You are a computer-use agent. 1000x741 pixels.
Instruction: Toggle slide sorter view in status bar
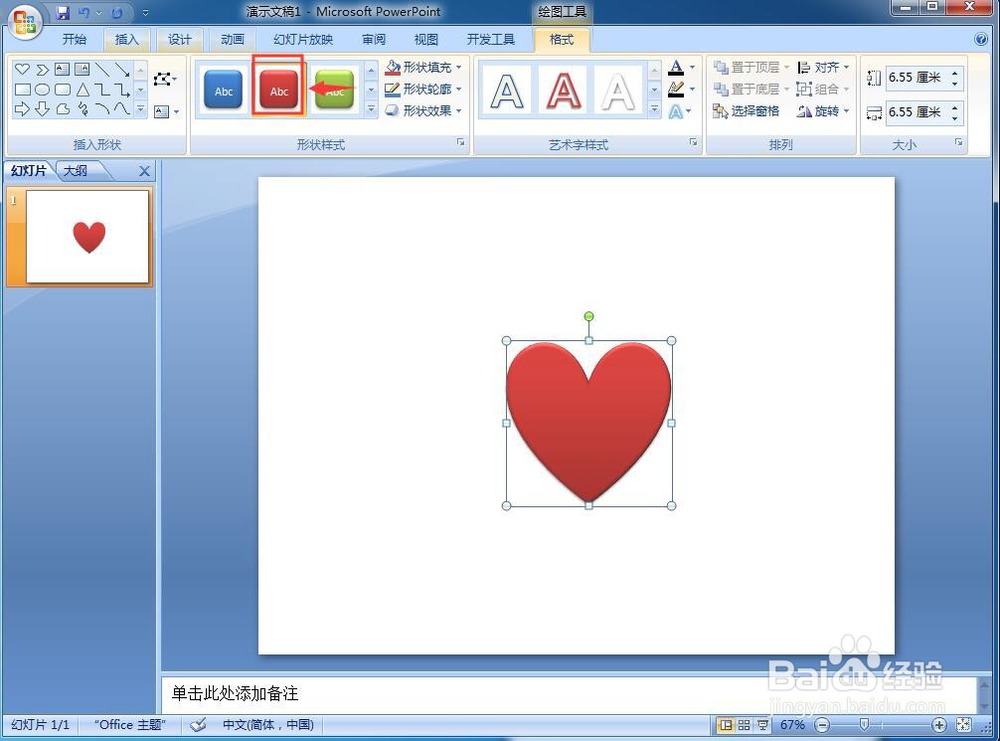(x=744, y=725)
